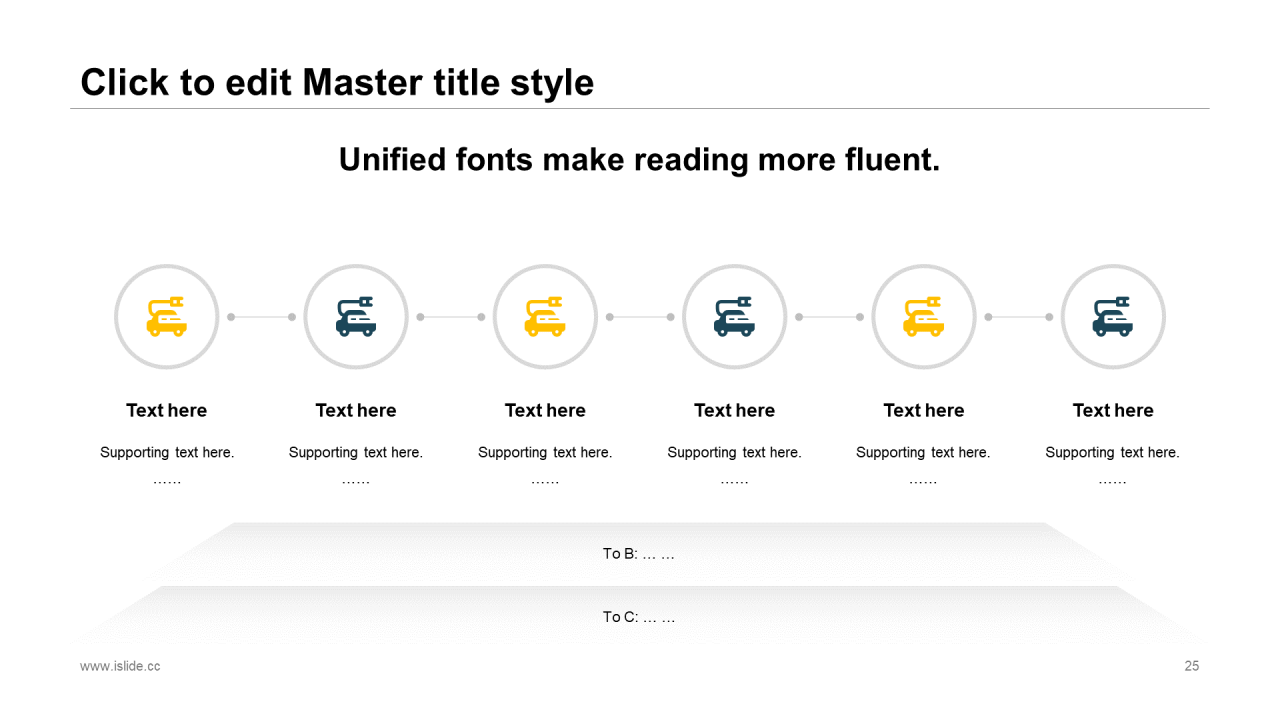Click the connector line between first and second circles

coord(261,317)
